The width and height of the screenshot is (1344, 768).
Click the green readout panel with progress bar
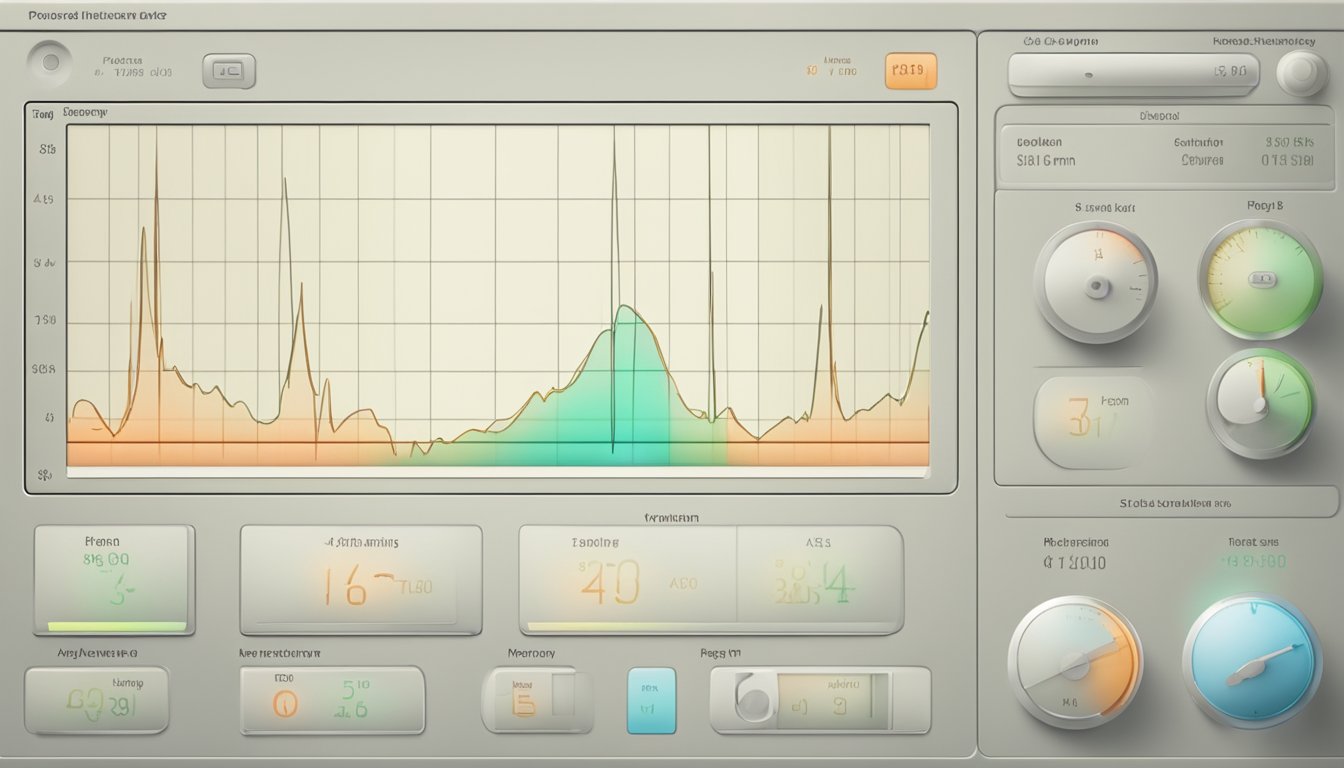pos(114,580)
